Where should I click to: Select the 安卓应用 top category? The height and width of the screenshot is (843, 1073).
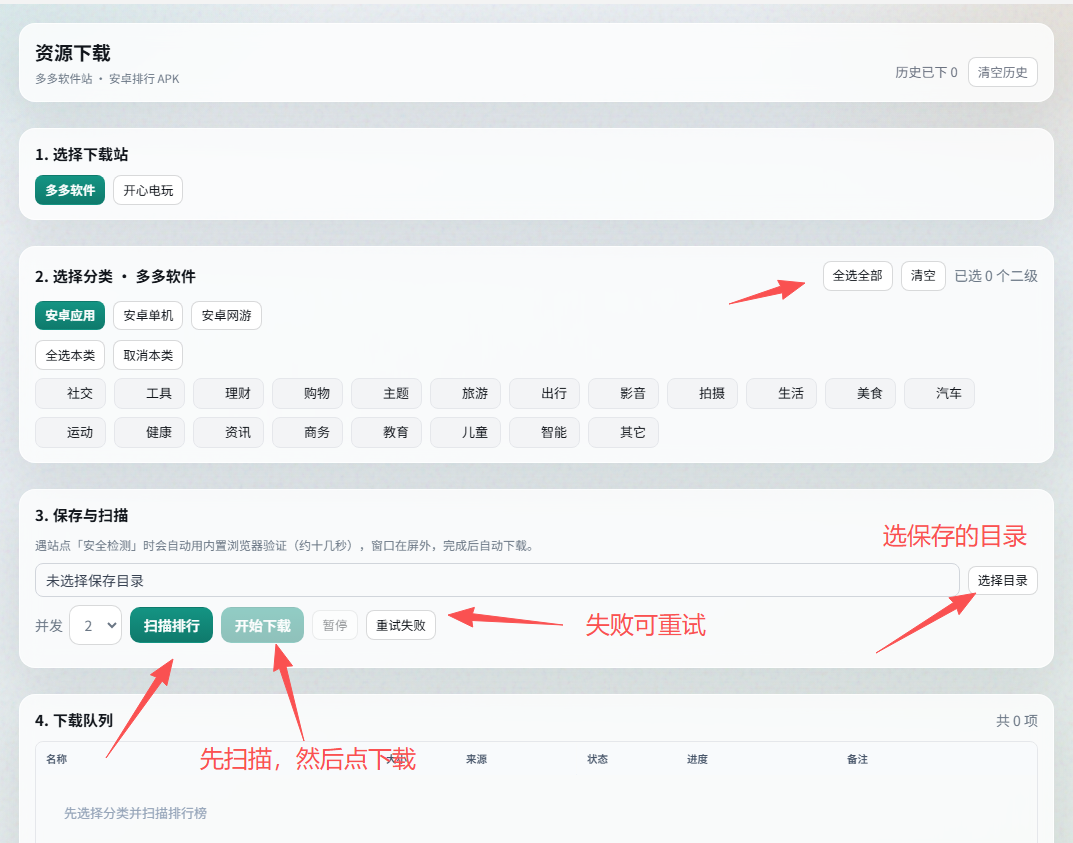pos(70,315)
